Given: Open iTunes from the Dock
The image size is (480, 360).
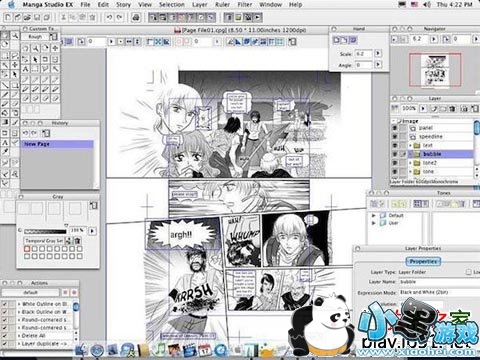Looking at the screenshot, I should coord(160,349).
